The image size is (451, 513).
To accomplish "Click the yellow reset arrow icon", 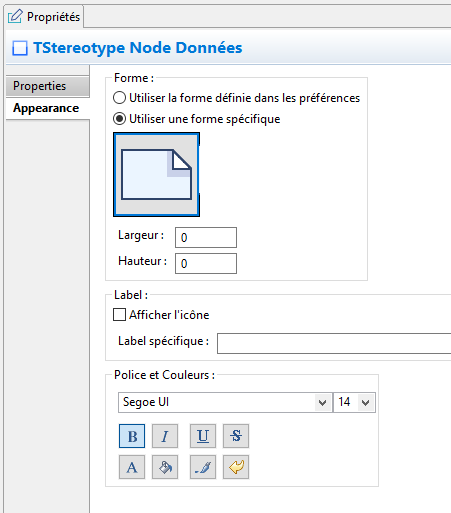I will click(x=236, y=467).
